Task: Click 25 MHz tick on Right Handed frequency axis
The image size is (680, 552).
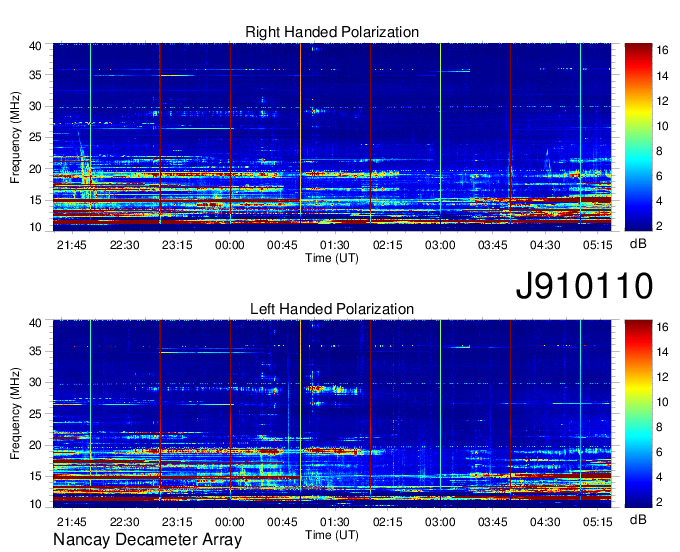Action: (x=35, y=137)
